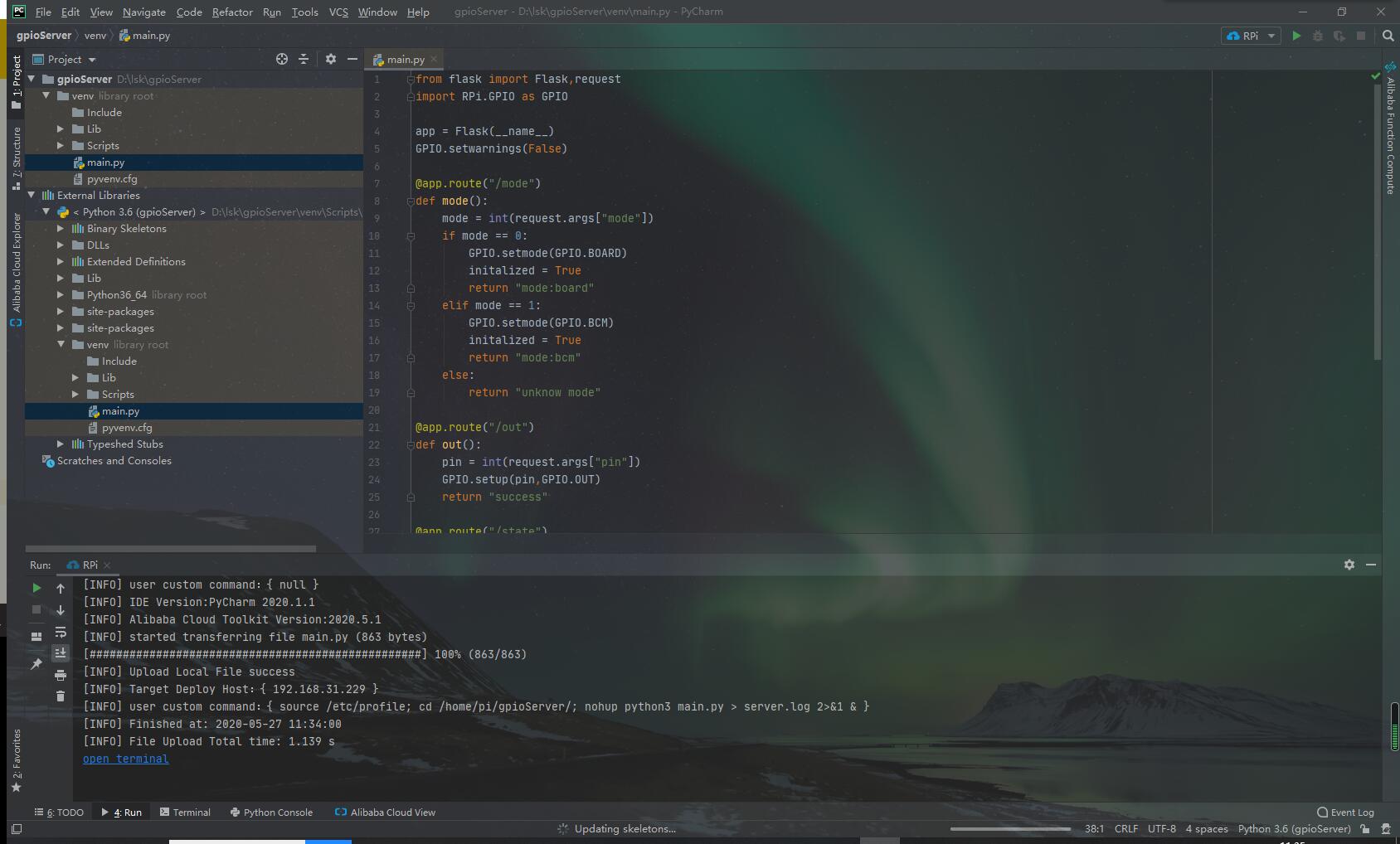Toggle the 1: Project side tab
Viewport: 1400px width, 844px height.
[16, 82]
